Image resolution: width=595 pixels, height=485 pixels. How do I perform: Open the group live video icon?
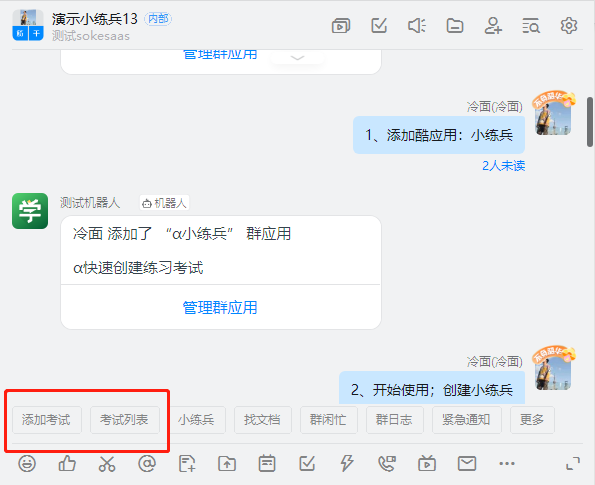pos(341,26)
